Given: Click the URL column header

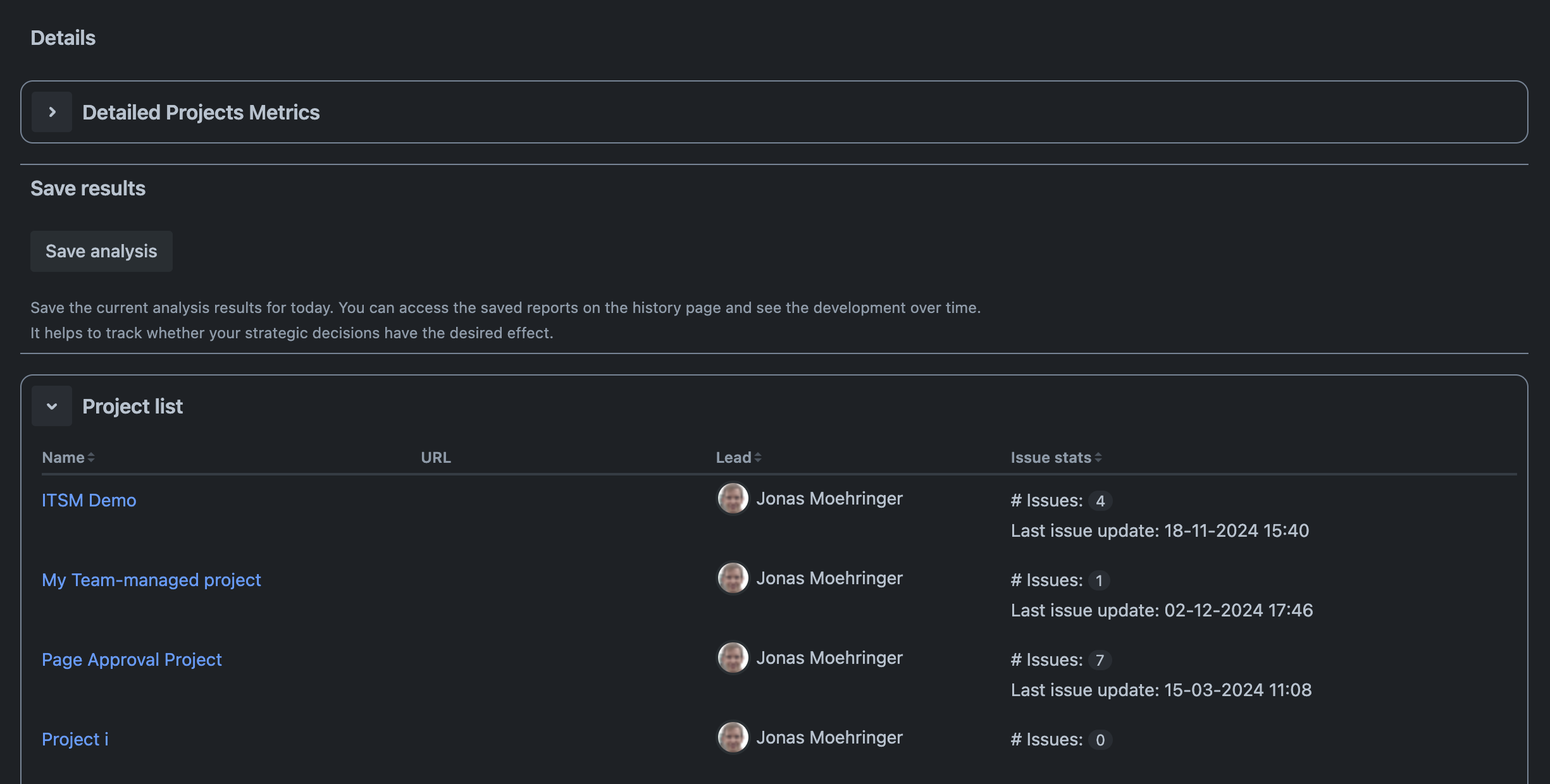Looking at the screenshot, I should (436, 457).
